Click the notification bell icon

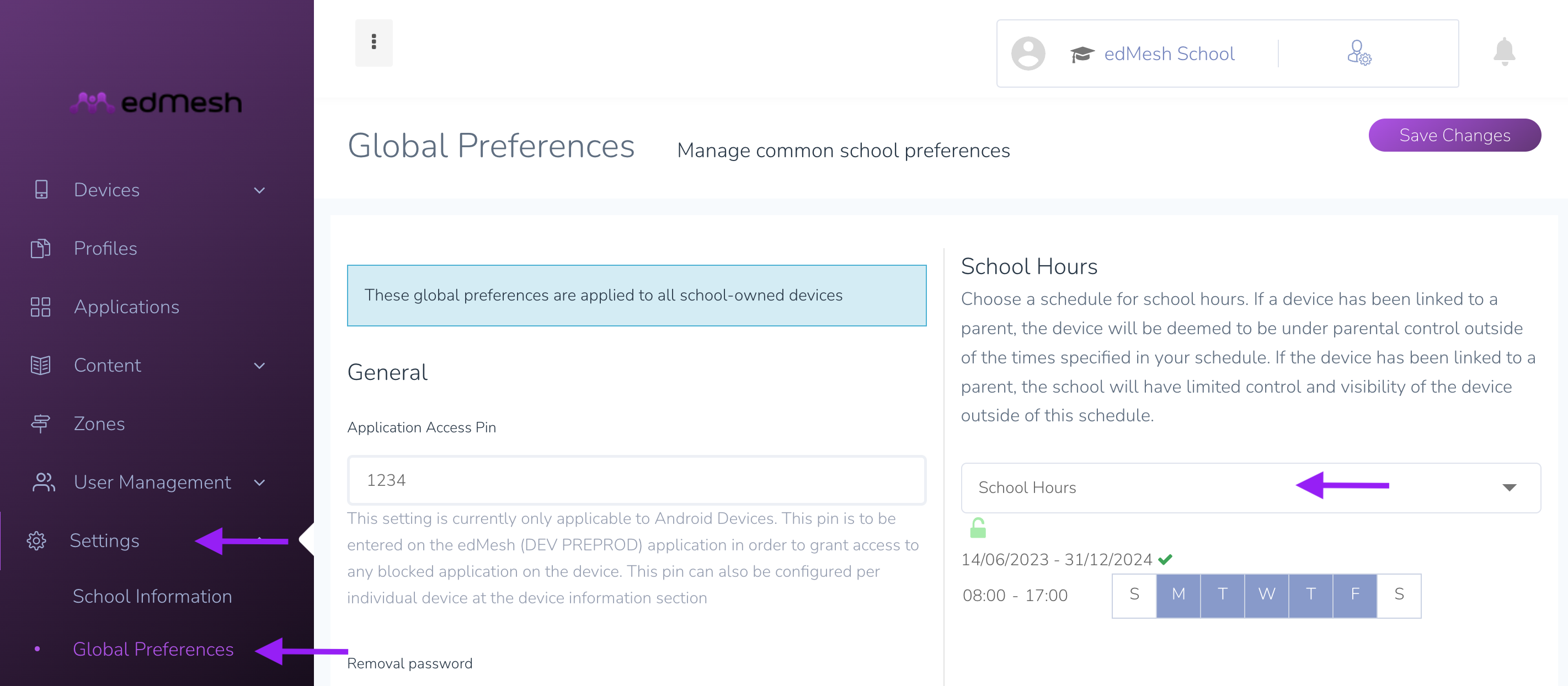[x=1504, y=52]
